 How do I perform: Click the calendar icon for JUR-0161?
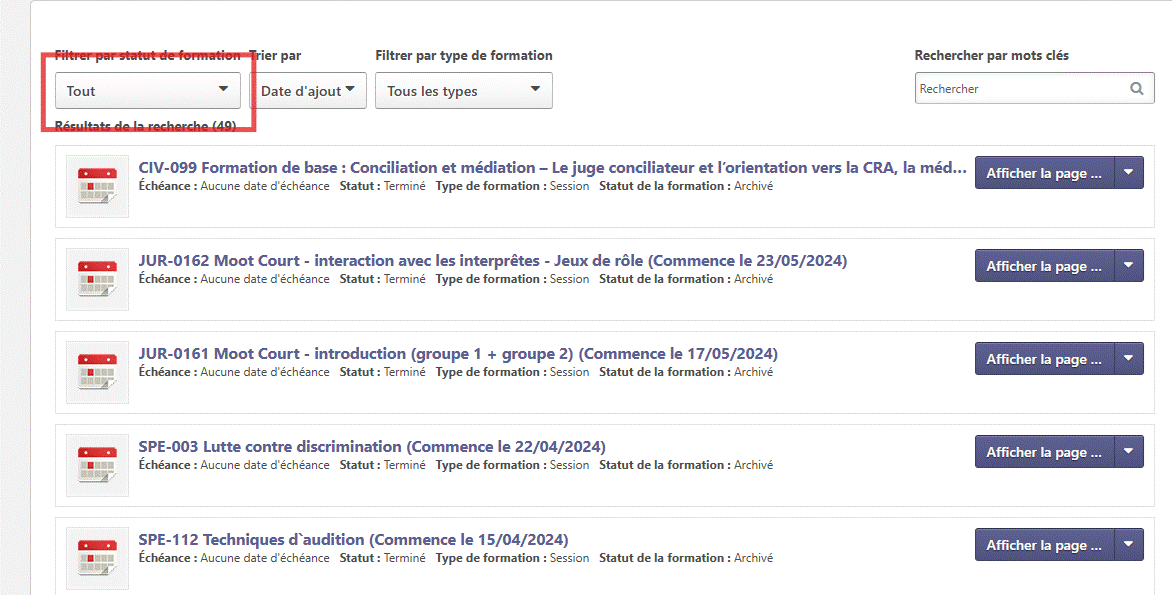[x=96, y=371]
